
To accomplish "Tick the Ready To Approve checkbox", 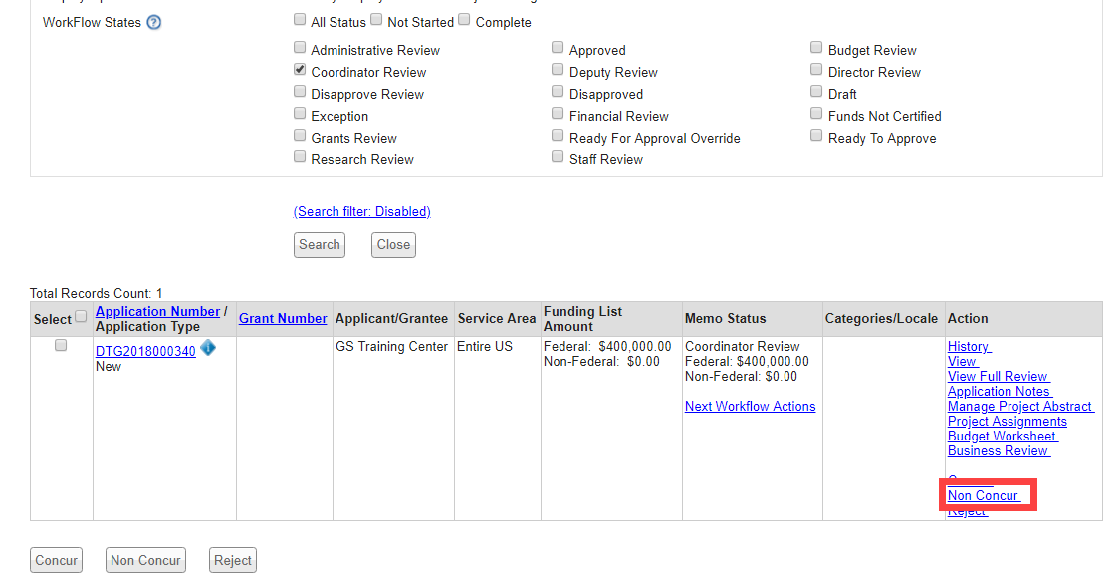I will tap(817, 136).
